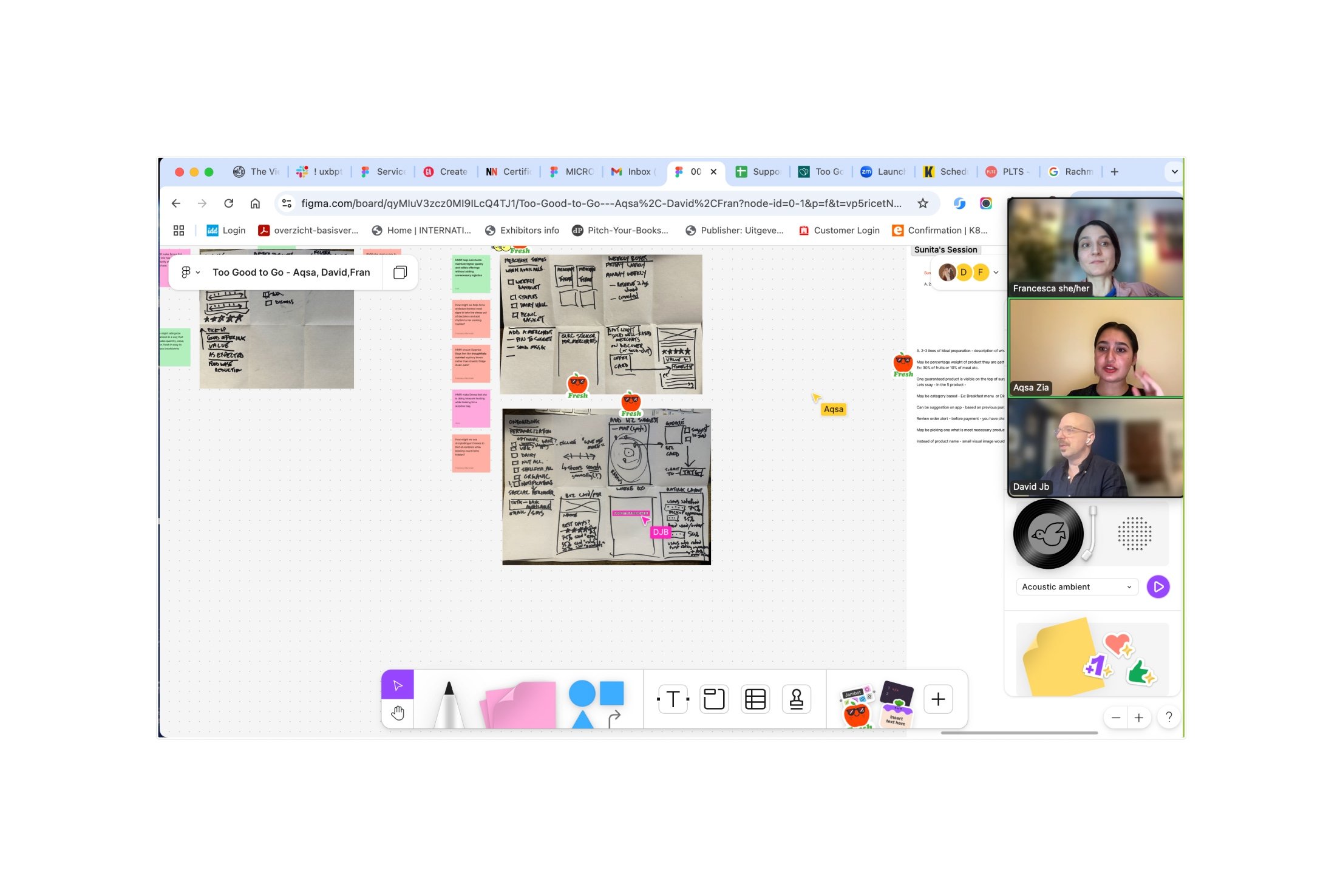Zoom in with the plus button
Image resolution: width=1343 pixels, height=896 pixels.
click(1139, 718)
